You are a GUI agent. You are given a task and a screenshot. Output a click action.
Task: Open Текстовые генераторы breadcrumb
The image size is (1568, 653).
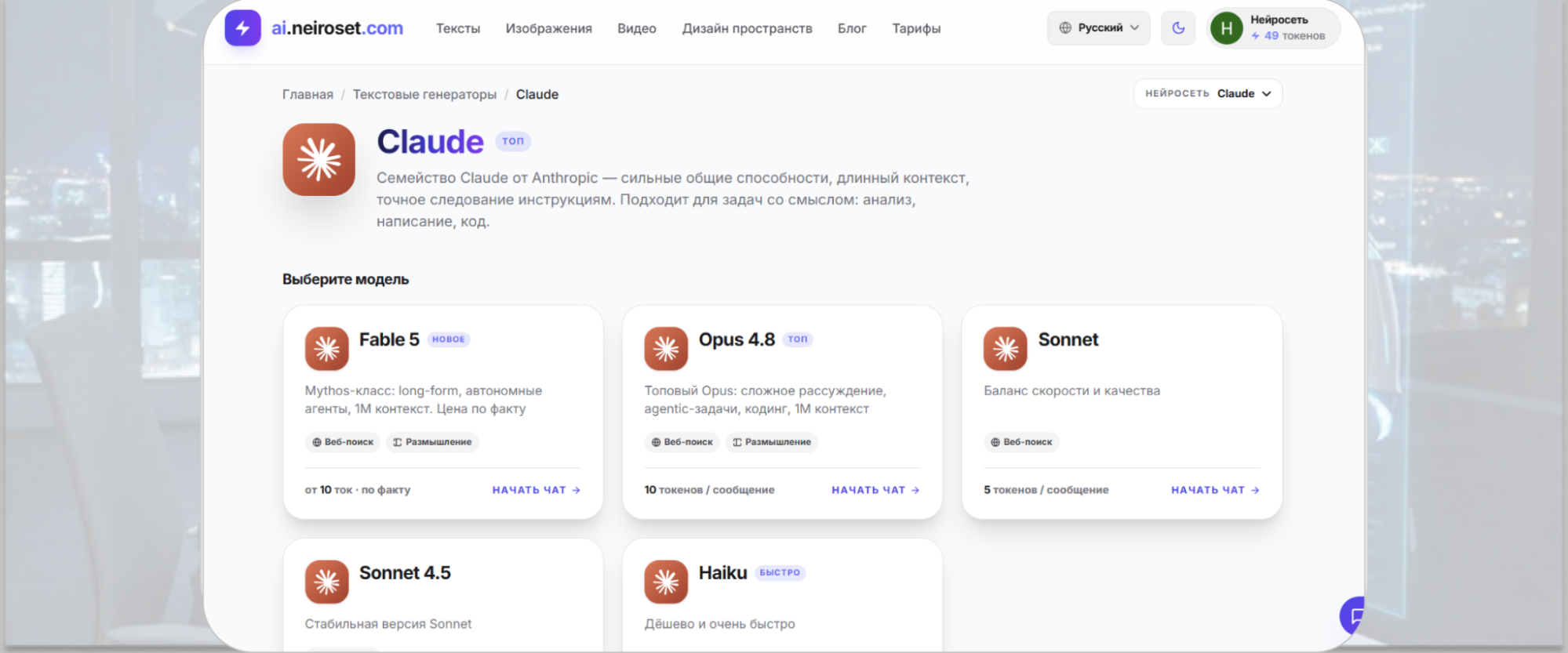coord(424,94)
